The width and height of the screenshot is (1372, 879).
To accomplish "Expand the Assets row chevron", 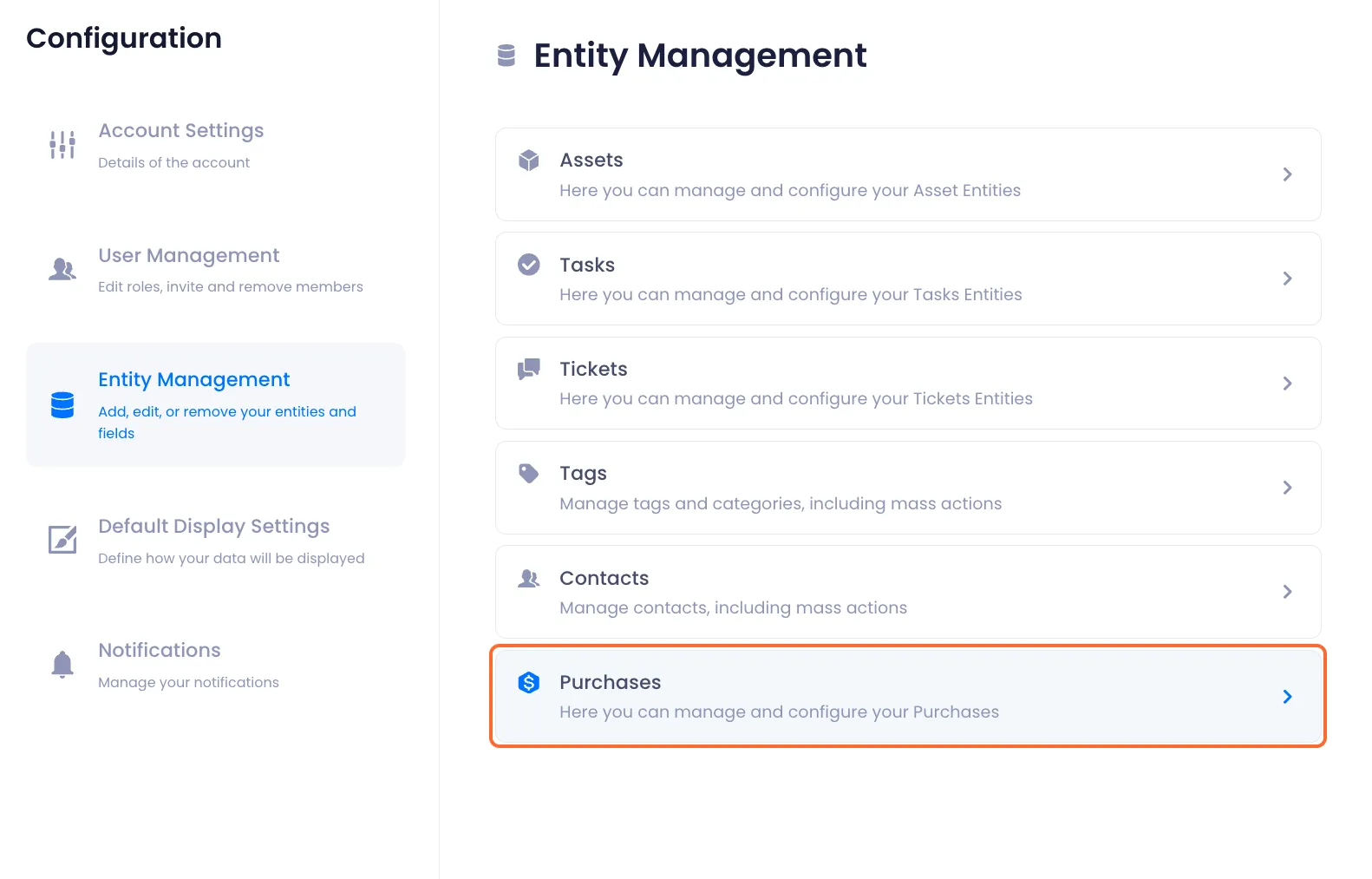I will 1288,174.
